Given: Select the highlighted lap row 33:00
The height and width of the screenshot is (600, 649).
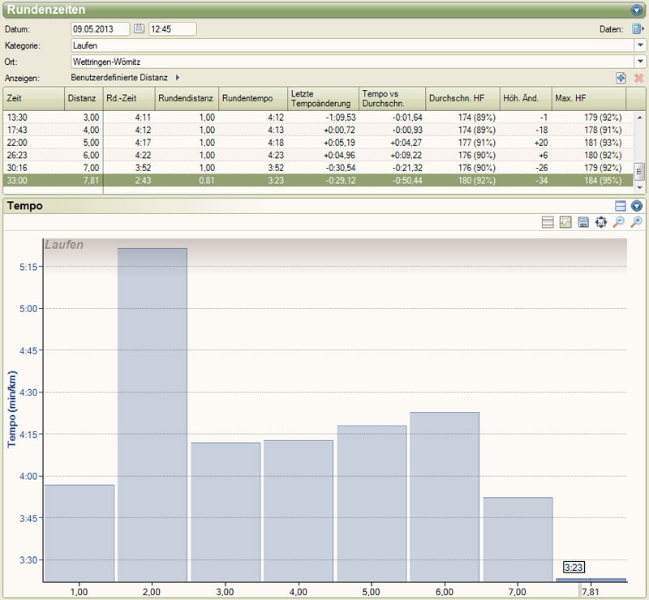Looking at the screenshot, I should click(x=318, y=180).
